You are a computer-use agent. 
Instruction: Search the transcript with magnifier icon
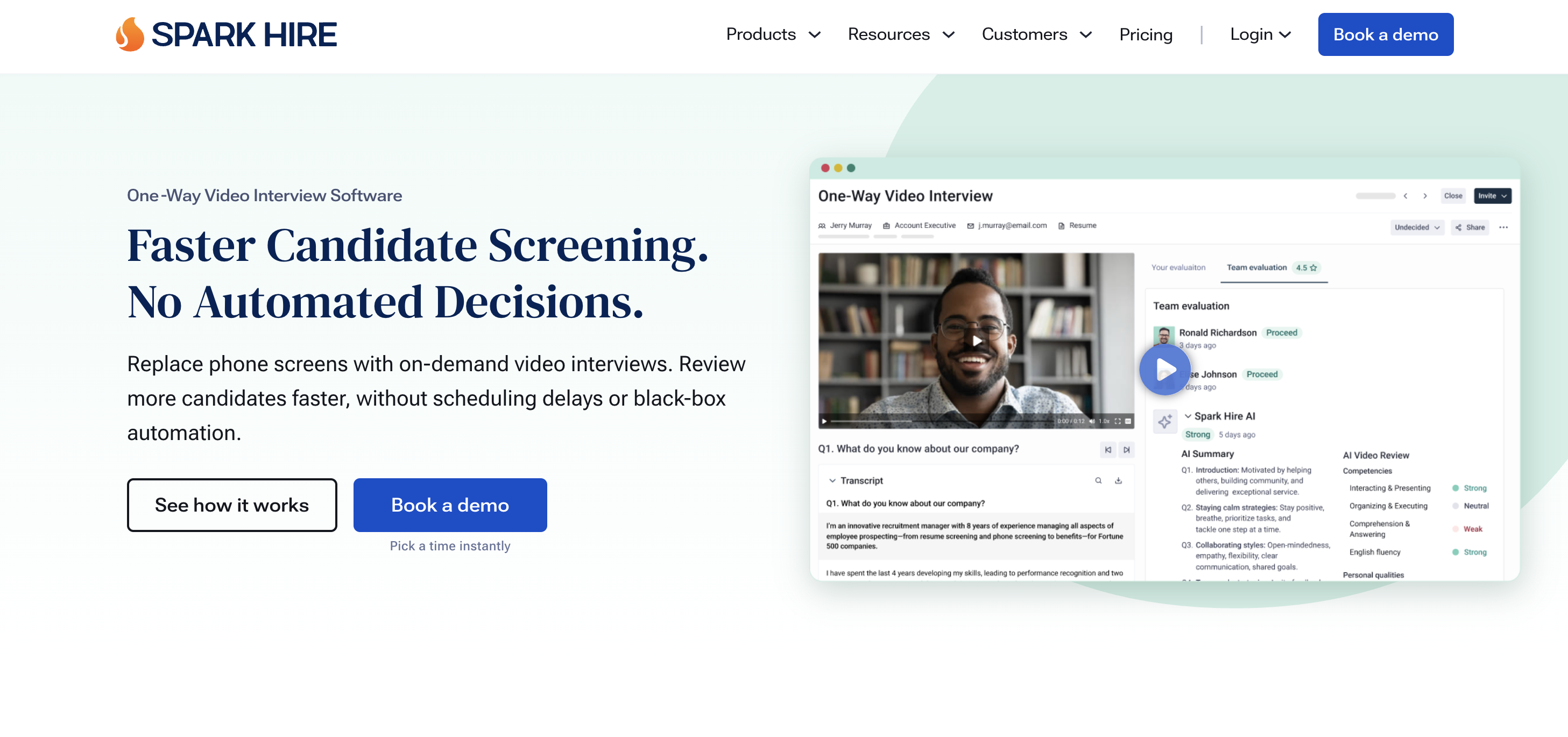[x=1099, y=481]
